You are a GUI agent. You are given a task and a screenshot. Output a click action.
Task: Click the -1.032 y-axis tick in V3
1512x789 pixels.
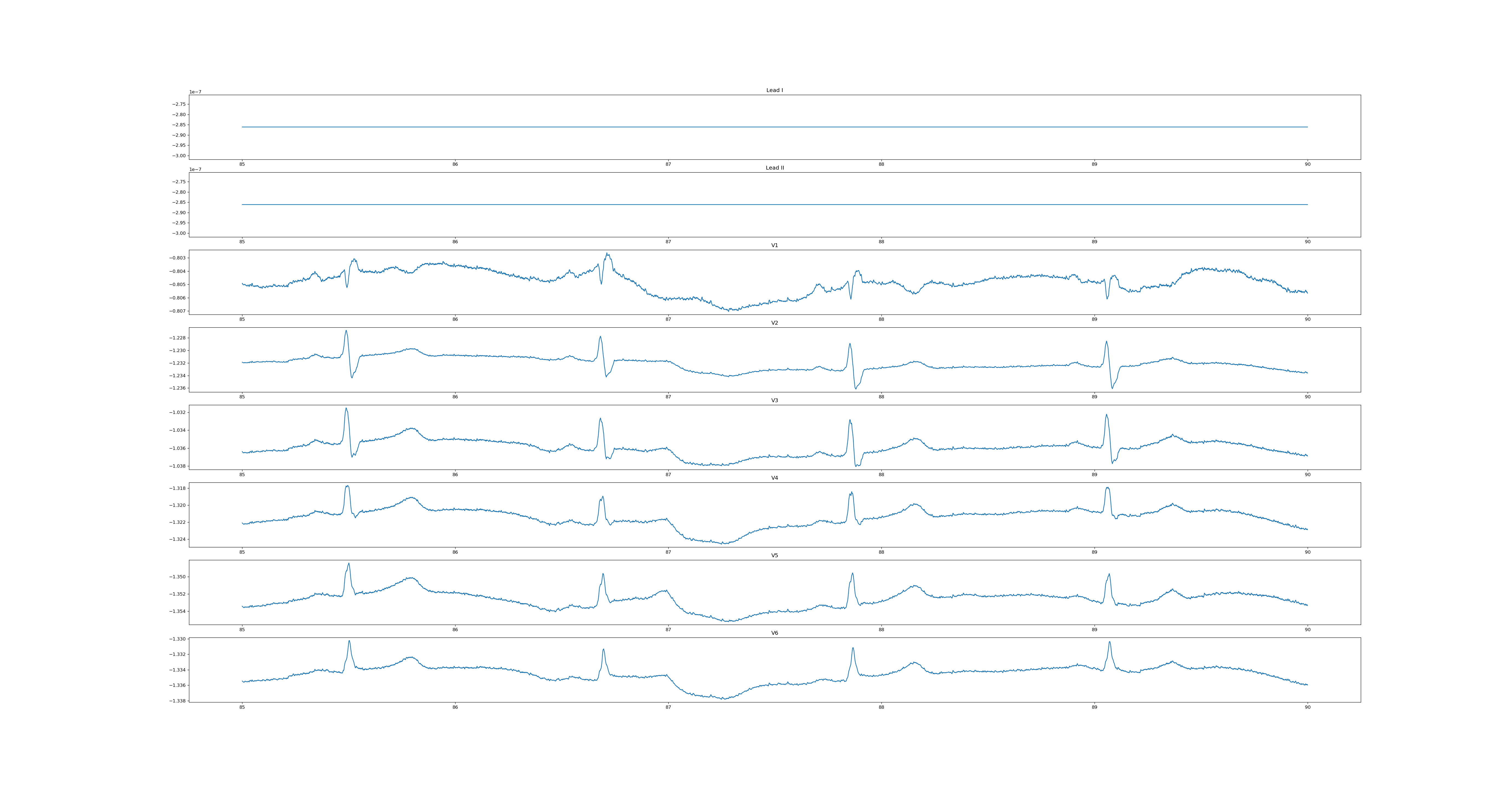tap(178, 412)
